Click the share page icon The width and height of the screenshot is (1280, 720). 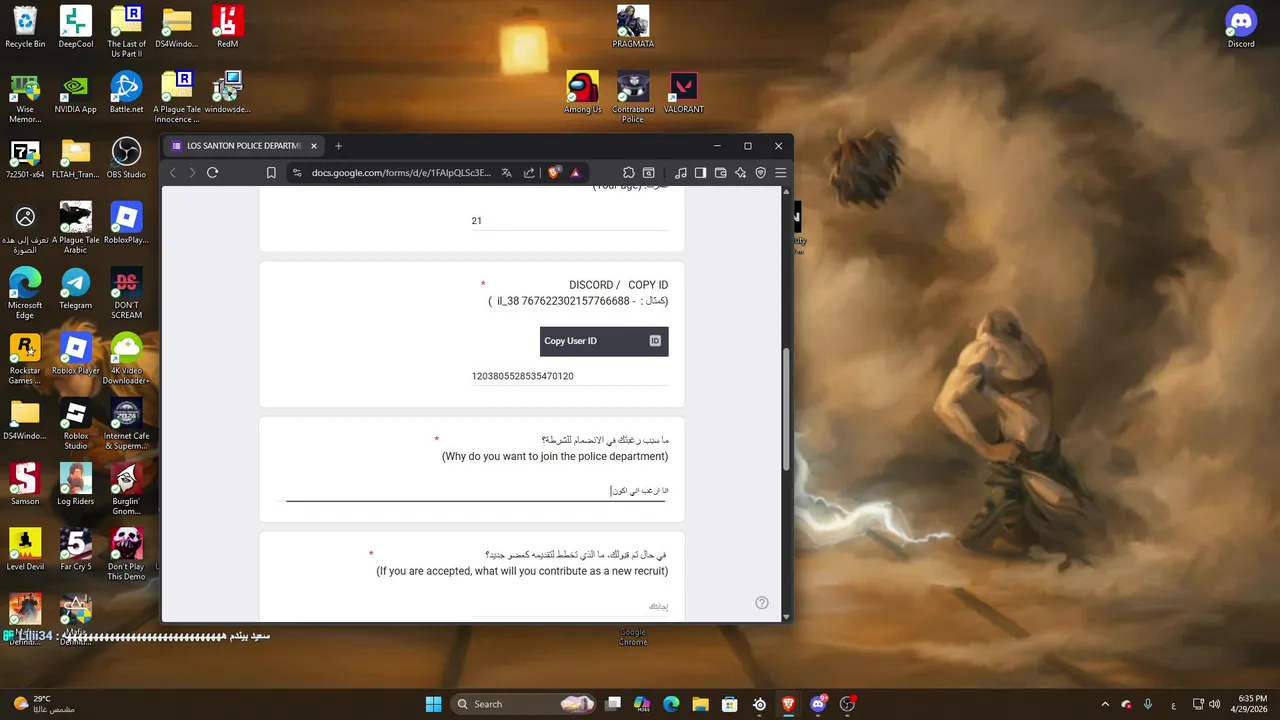coord(529,173)
